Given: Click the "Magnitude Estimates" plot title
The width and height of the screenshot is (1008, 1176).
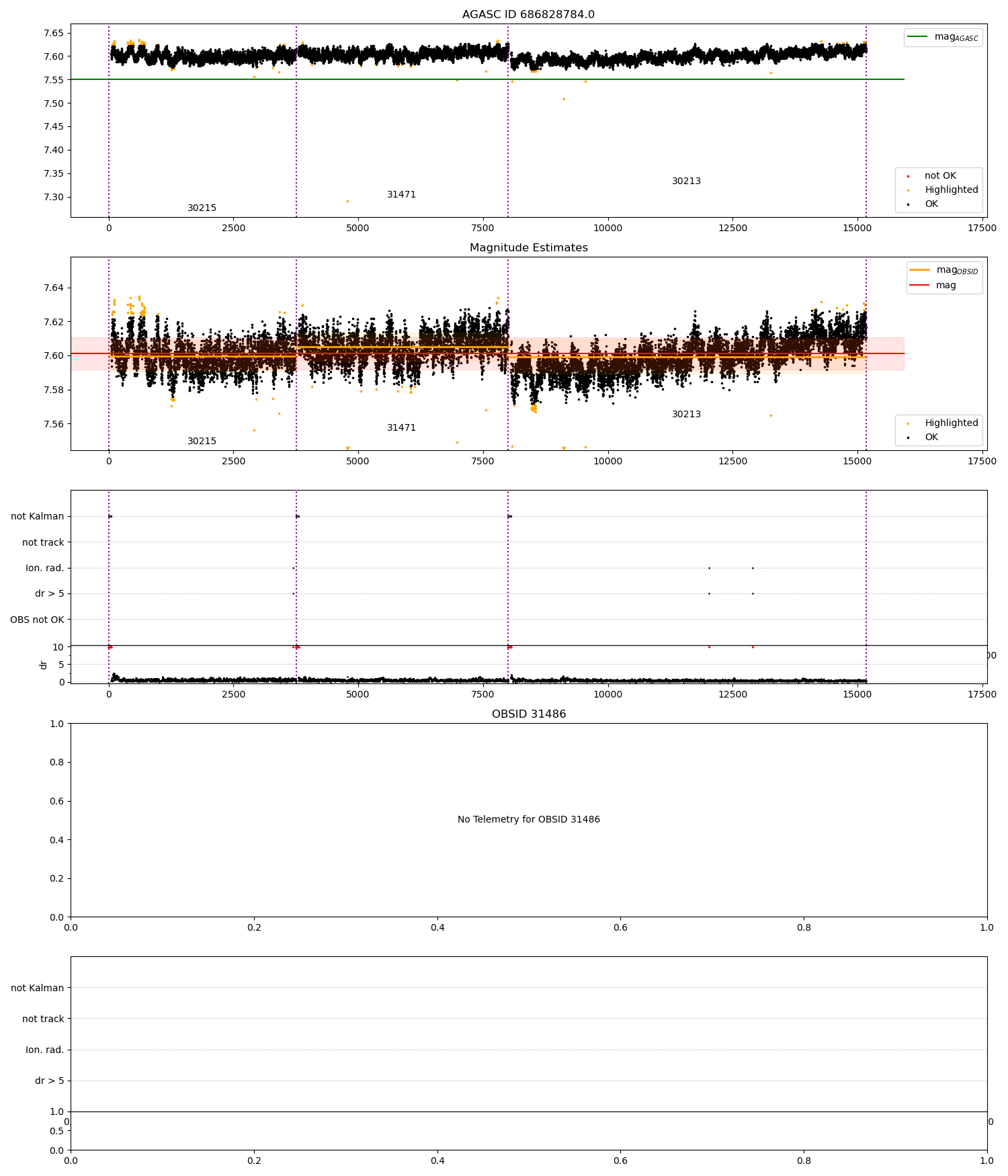Looking at the screenshot, I should click(528, 248).
